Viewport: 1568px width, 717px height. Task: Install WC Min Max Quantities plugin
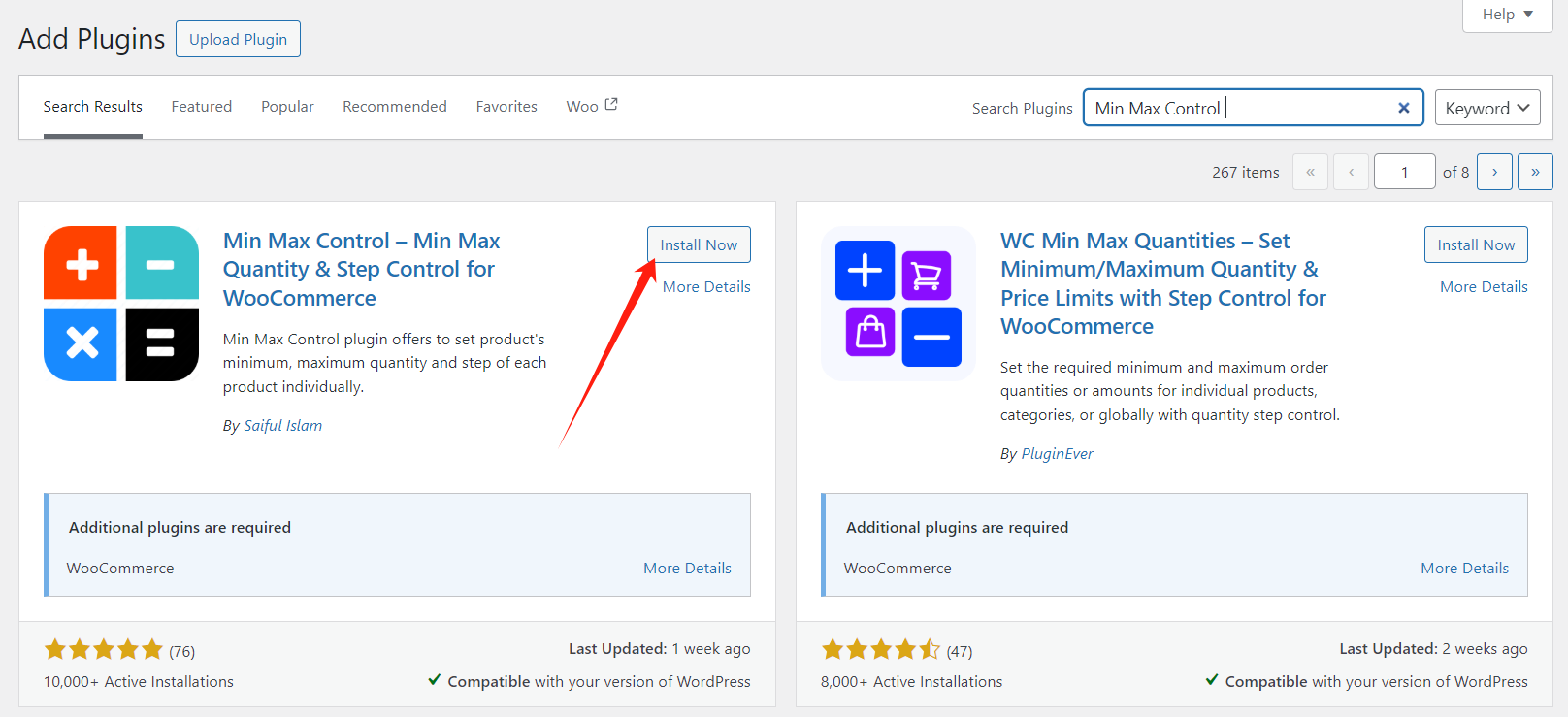tap(1476, 244)
